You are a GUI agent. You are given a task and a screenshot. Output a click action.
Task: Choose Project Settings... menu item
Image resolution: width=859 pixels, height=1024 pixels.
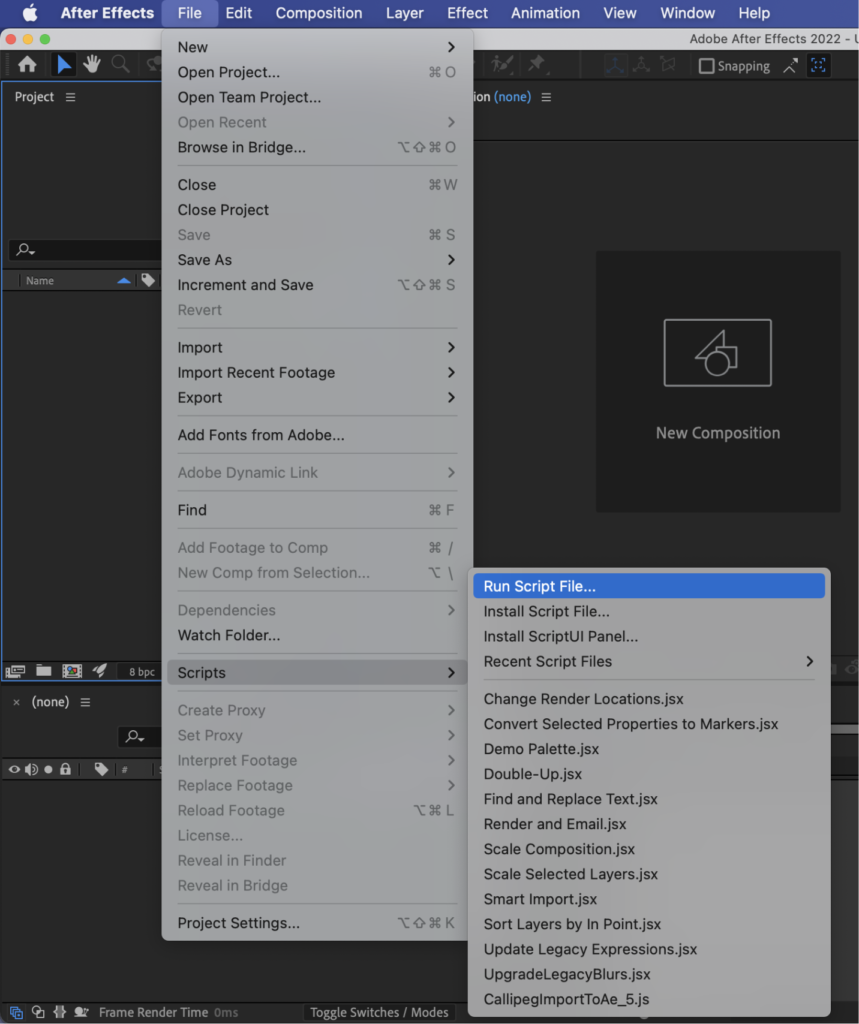[x=317, y=923]
